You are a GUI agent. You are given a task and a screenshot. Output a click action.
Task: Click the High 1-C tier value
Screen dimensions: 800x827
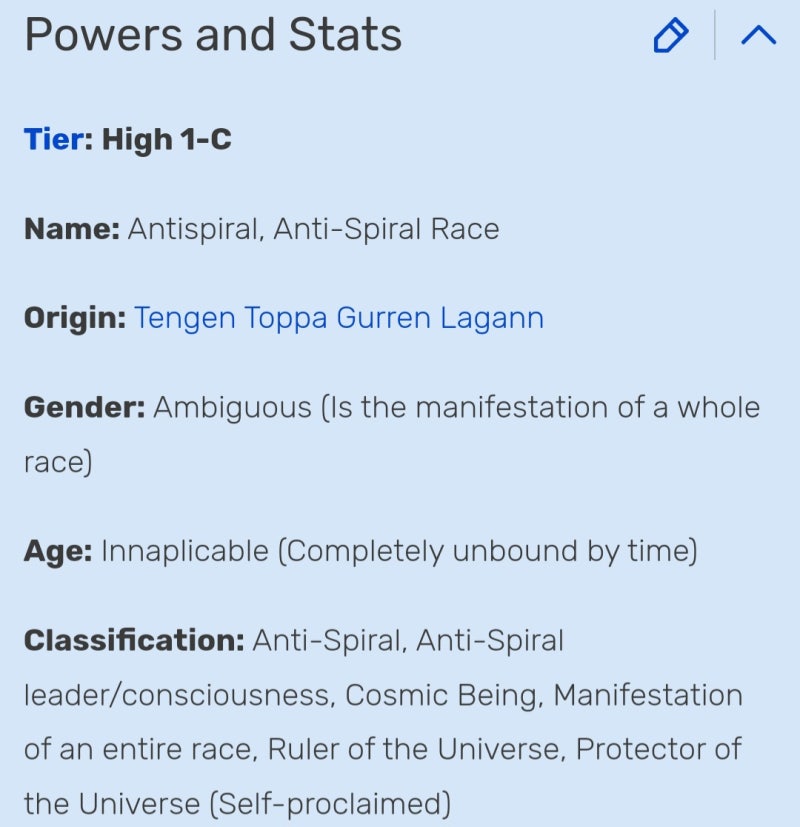coord(166,139)
